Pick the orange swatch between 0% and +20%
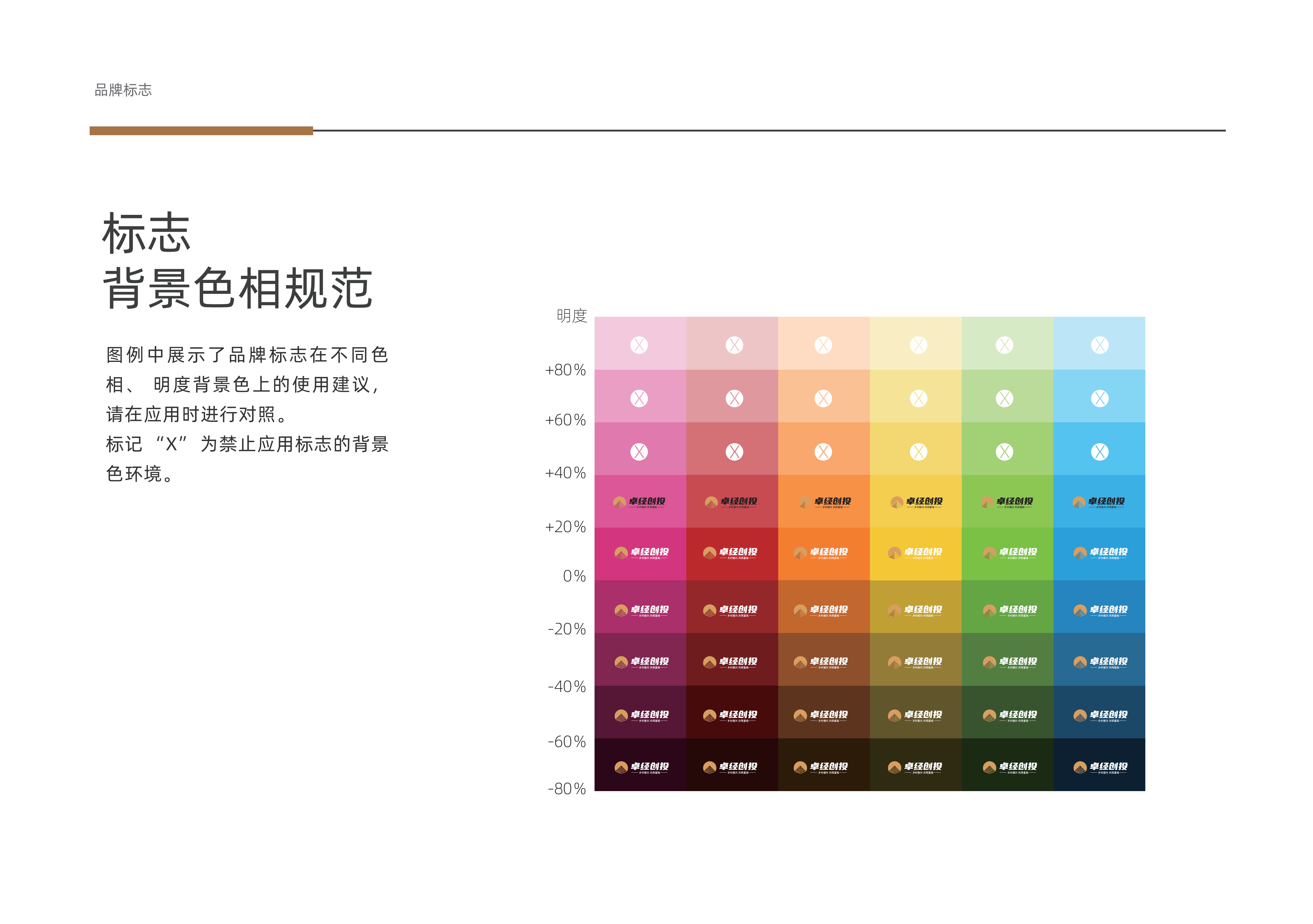Image resolution: width=1313 pixels, height=924 pixels. pos(824,554)
